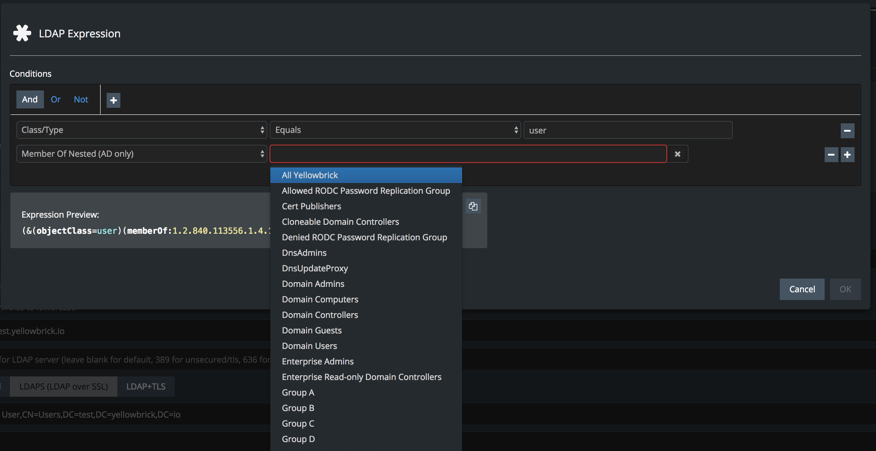
Task: Copy the expression preview to clipboard
Action: pyautogui.click(x=473, y=207)
